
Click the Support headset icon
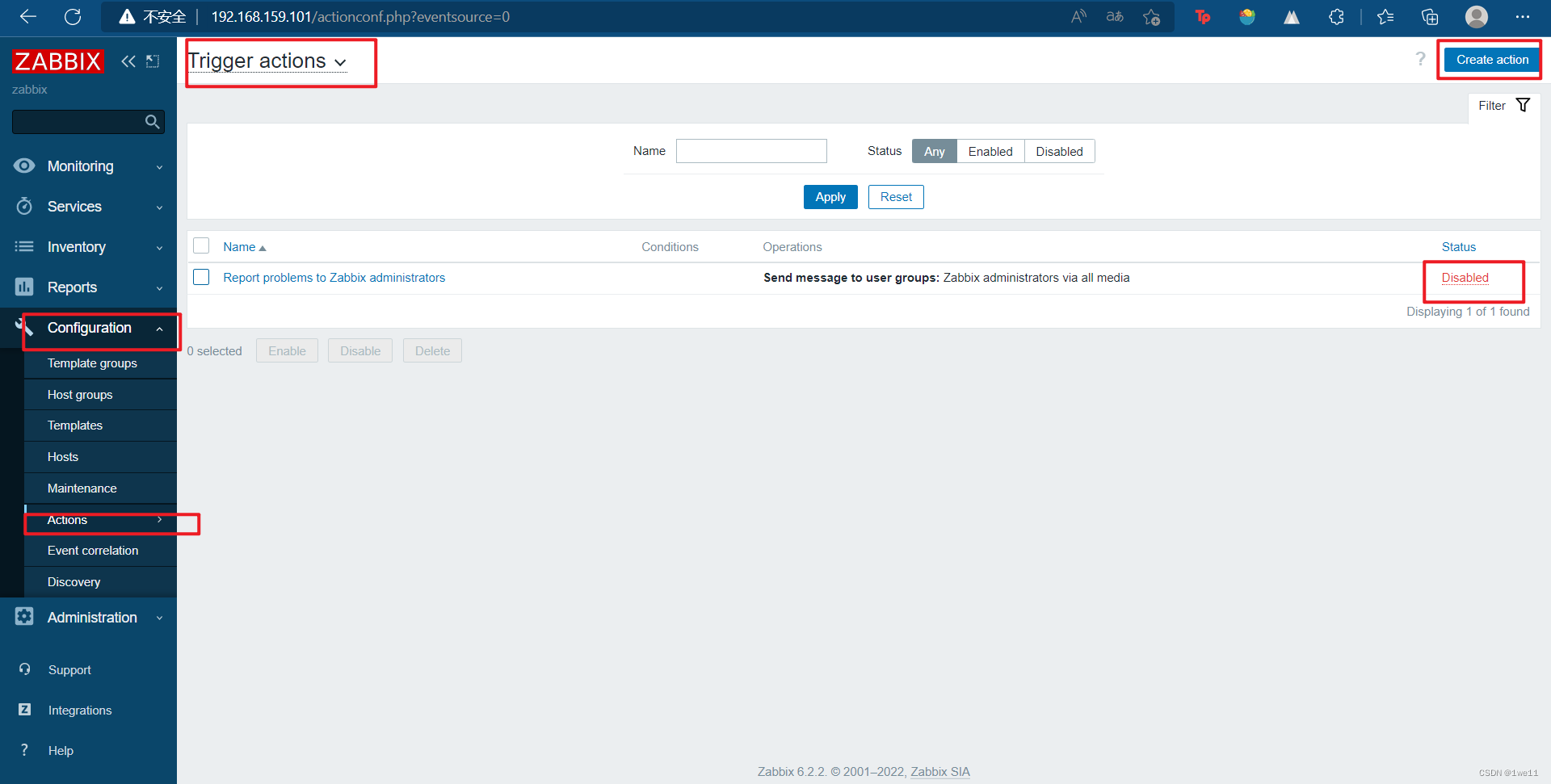[x=25, y=669]
